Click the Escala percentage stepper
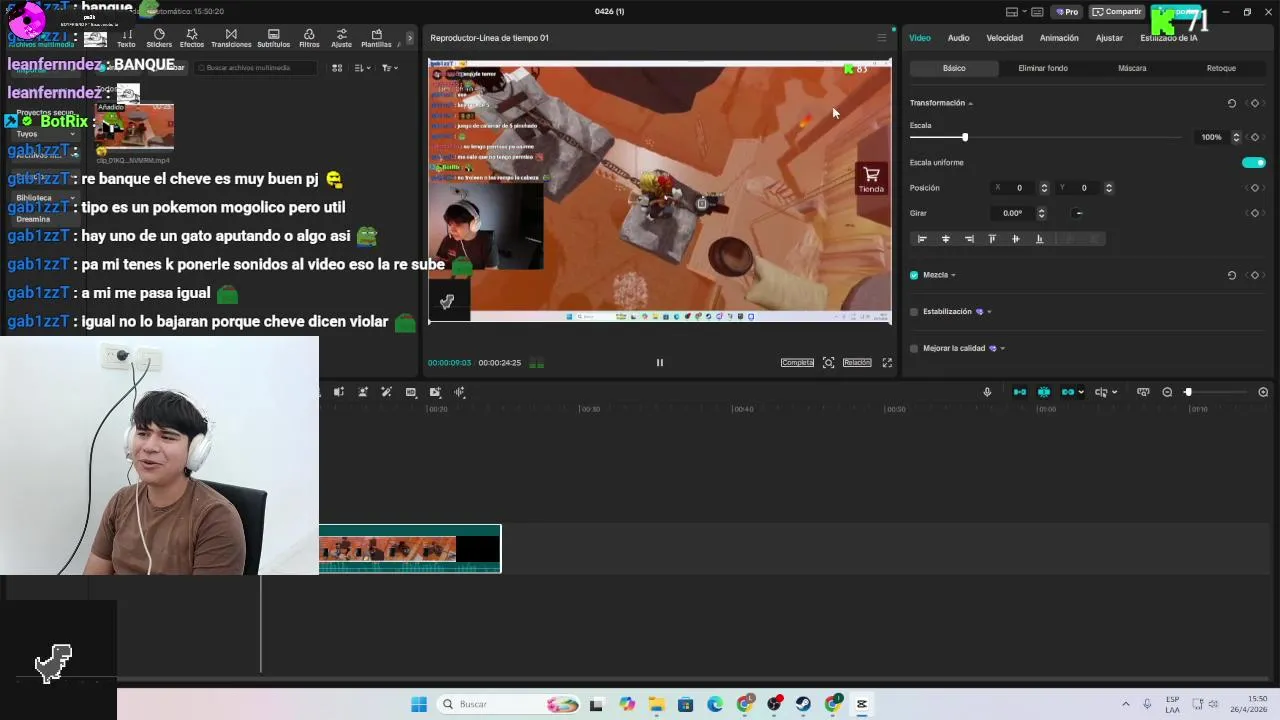This screenshot has width=1280, height=720. [1236, 137]
